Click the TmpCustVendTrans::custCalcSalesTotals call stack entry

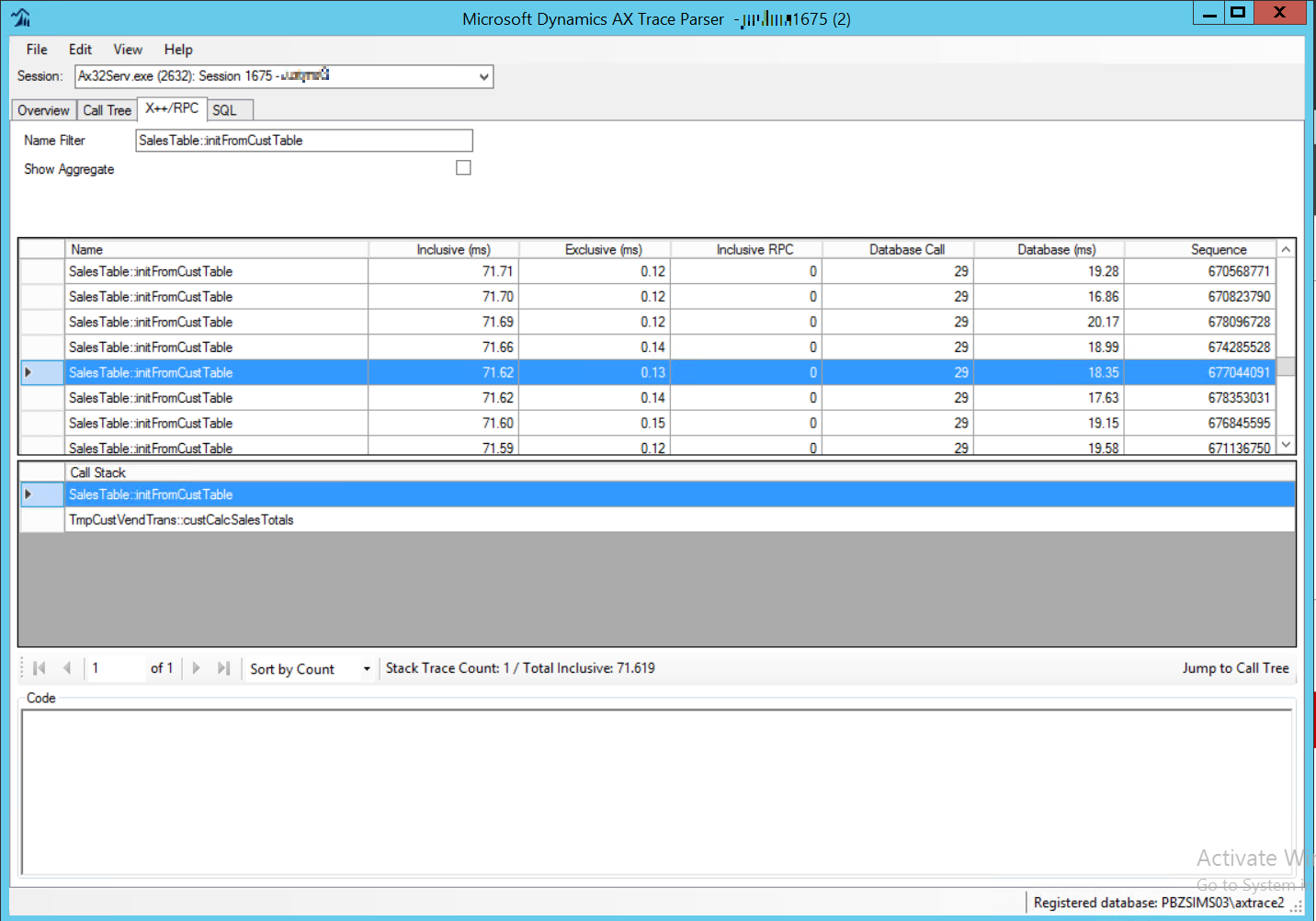[680, 520]
